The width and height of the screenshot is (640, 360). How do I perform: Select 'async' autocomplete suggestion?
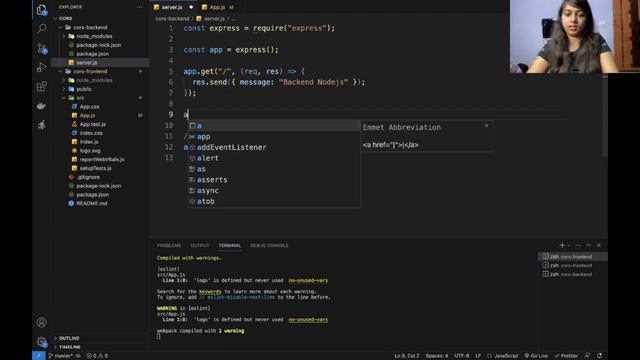click(274, 191)
